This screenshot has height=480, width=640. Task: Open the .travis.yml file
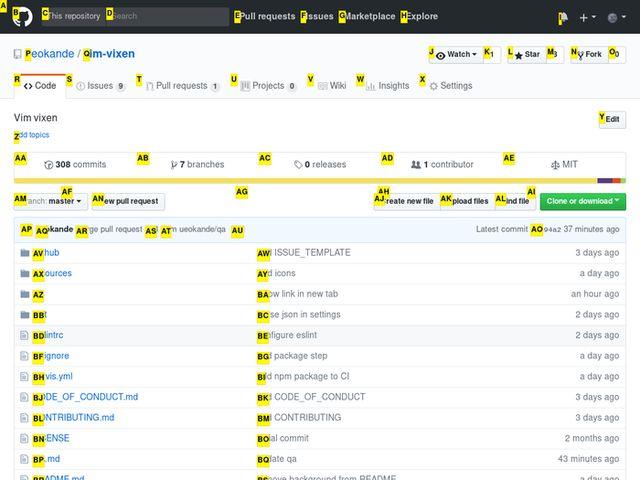point(53,376)
